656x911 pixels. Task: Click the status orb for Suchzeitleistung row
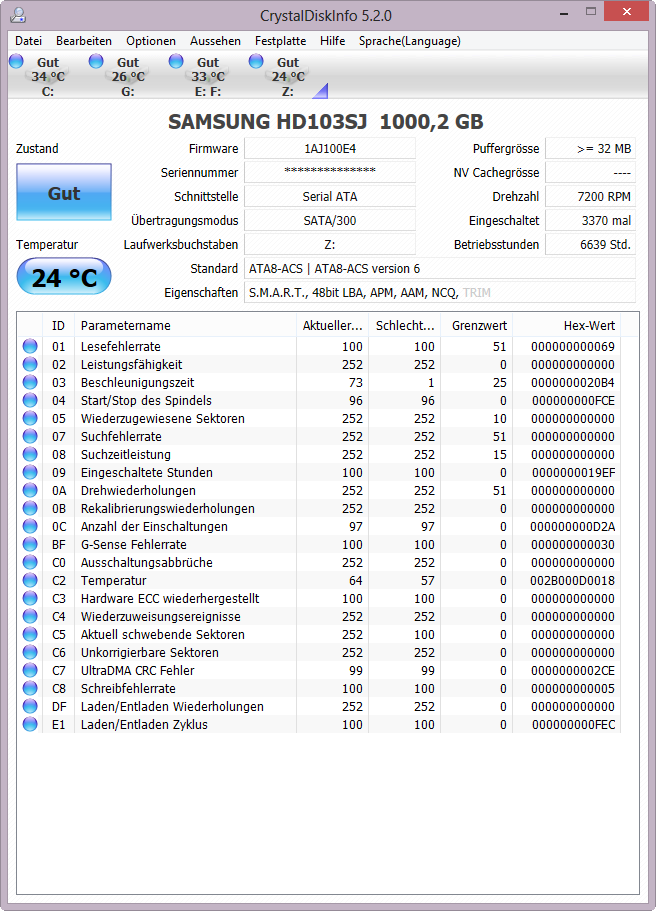[x=30, y=454]
